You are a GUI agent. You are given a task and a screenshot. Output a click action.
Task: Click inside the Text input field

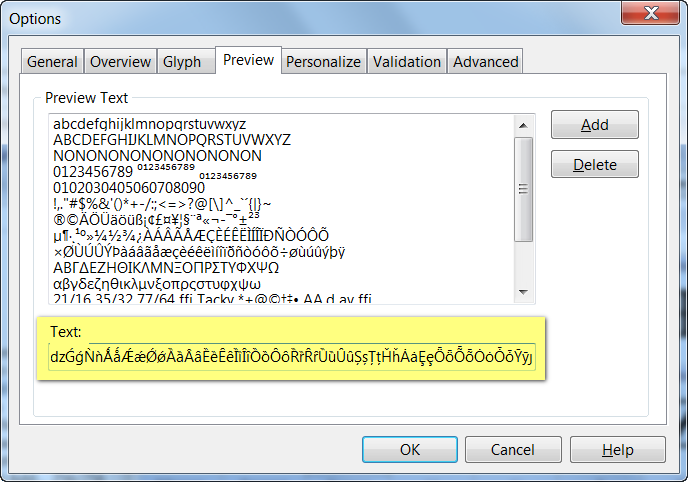click(291, 357)
